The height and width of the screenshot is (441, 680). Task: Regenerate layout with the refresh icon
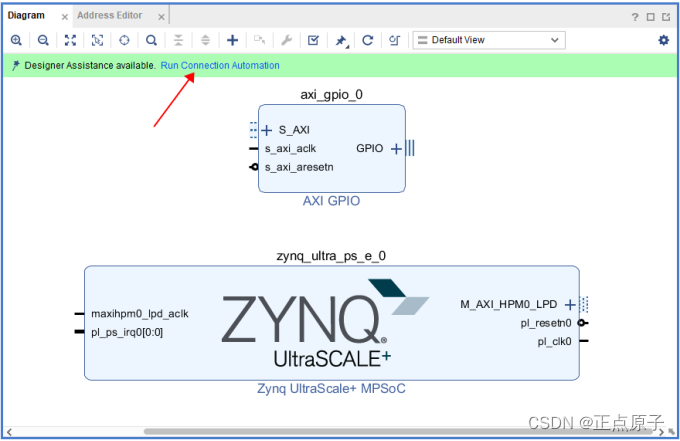(367, 40)
